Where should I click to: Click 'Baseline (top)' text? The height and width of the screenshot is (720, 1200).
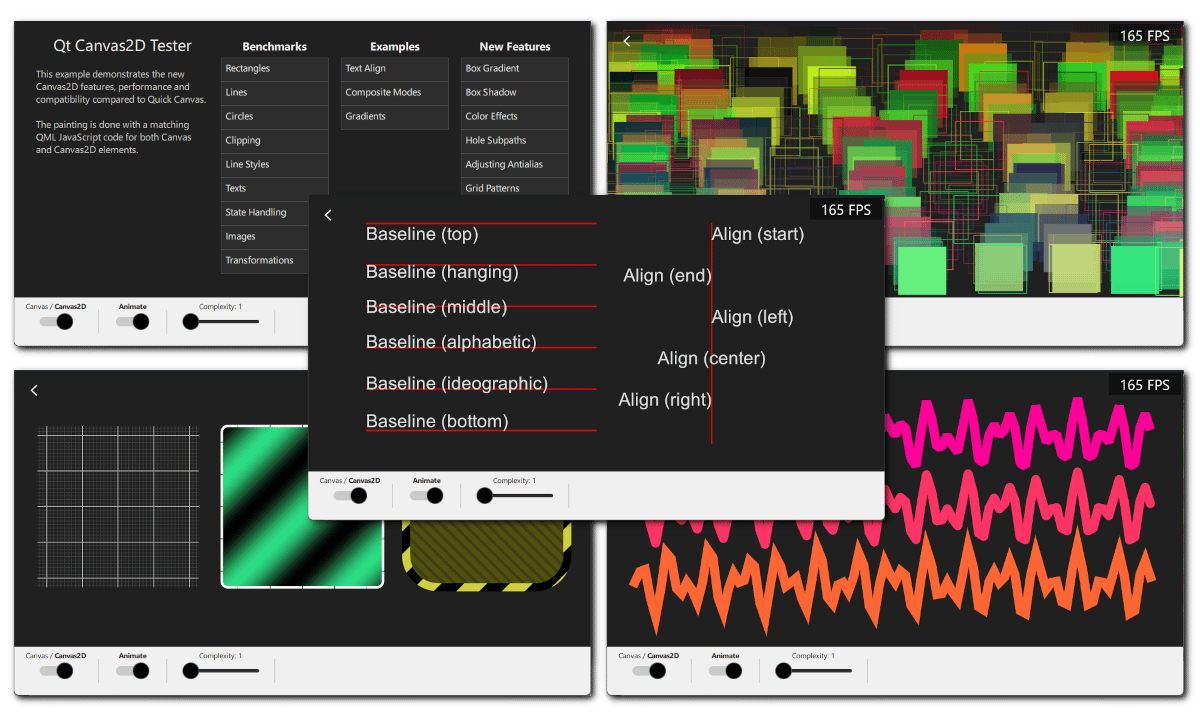coord(422,235)
